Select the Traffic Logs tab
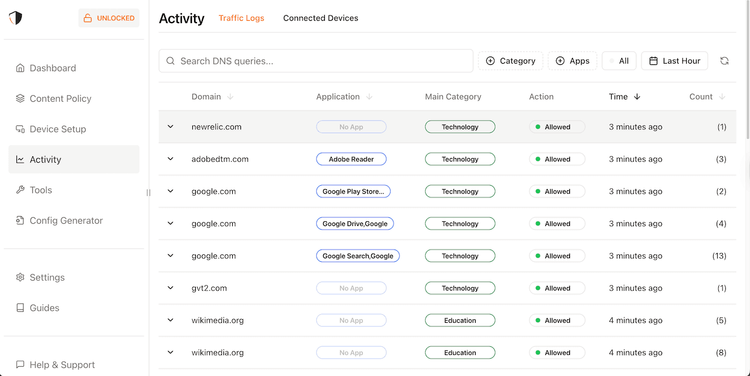This screenshot has width=750, height=376. pos(242,18)
